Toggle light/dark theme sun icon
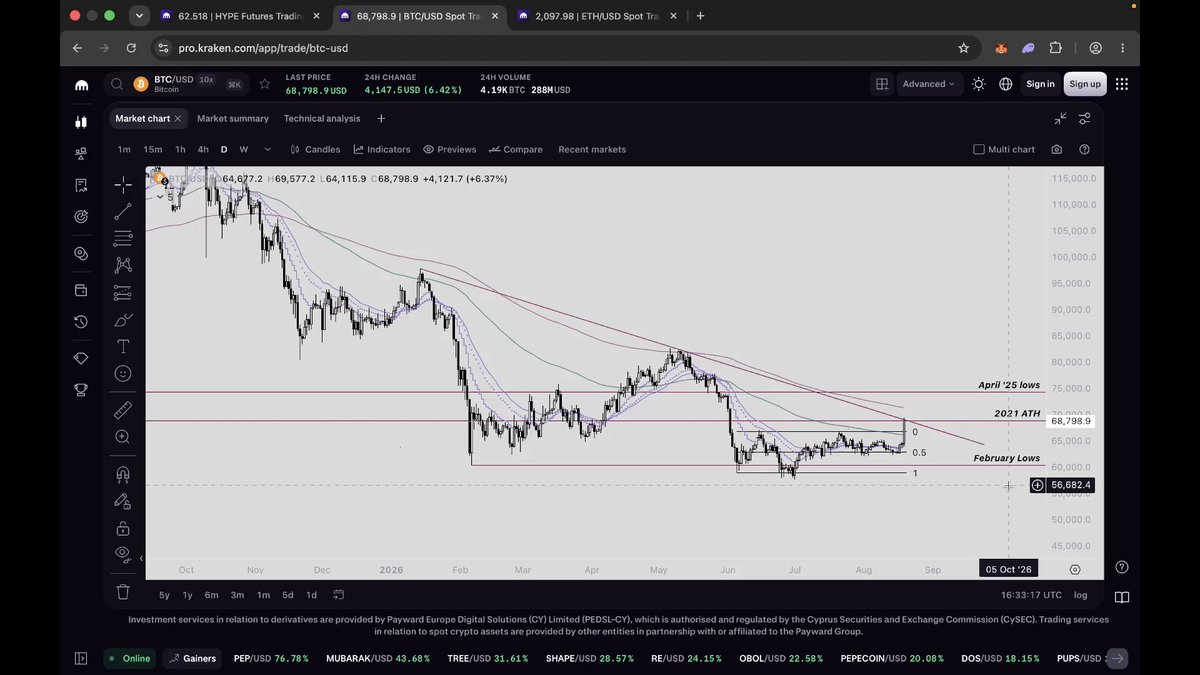The image size is (1200, 675). (978, 84)
